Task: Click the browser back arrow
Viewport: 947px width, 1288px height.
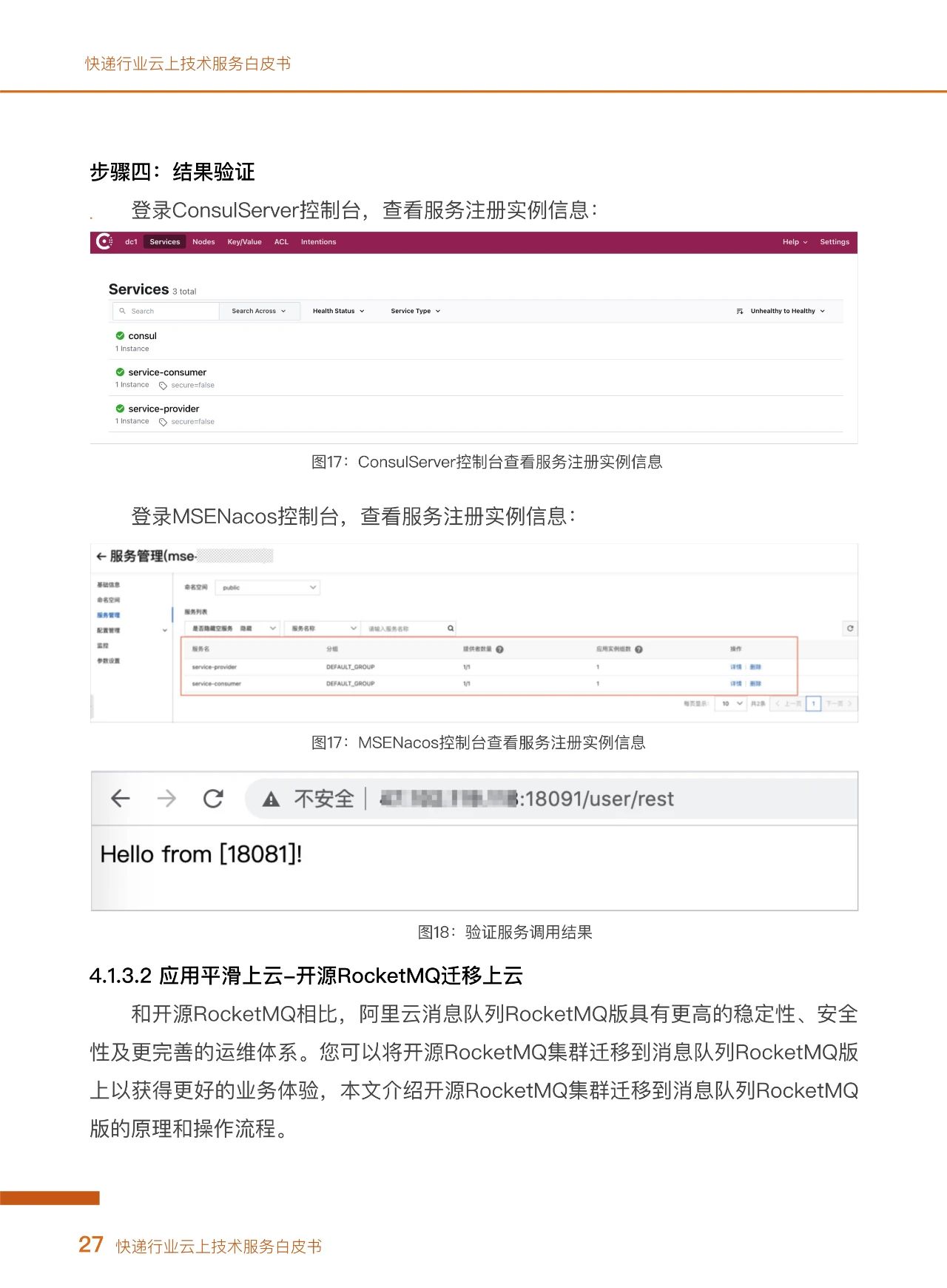Action: pos(120,798)
